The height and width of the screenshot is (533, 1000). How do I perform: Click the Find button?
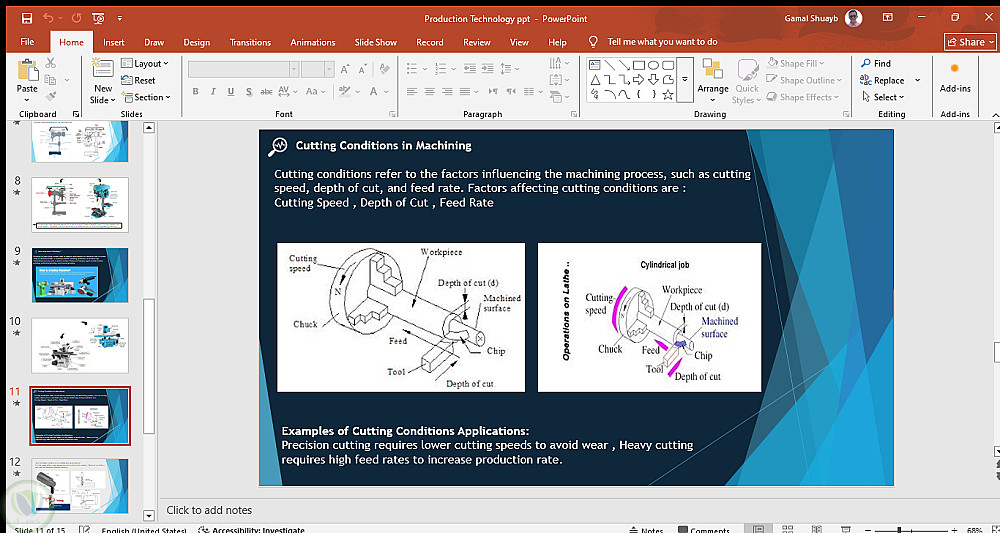click(x=876, y=63)
